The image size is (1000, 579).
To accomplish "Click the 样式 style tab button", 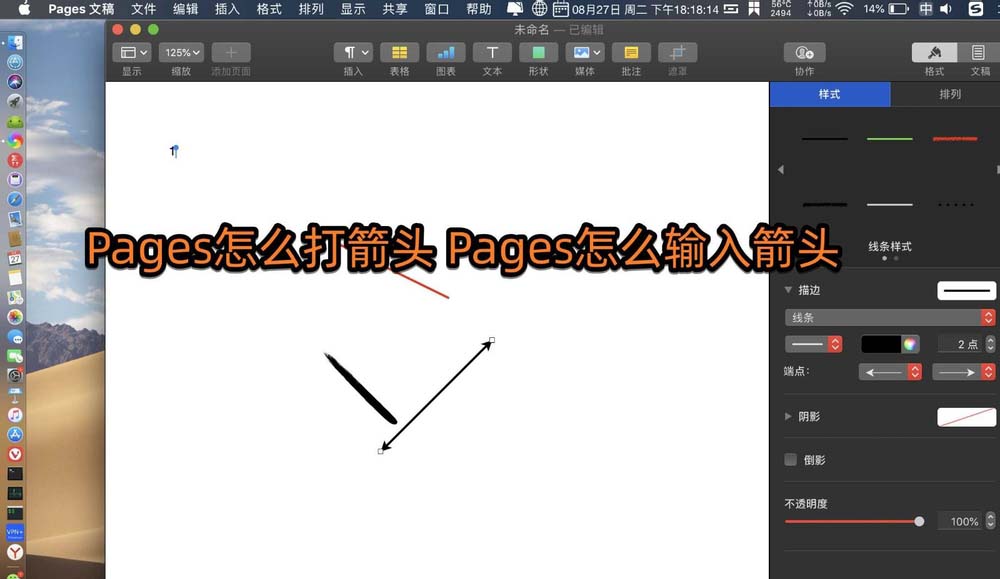I will 830,95.
